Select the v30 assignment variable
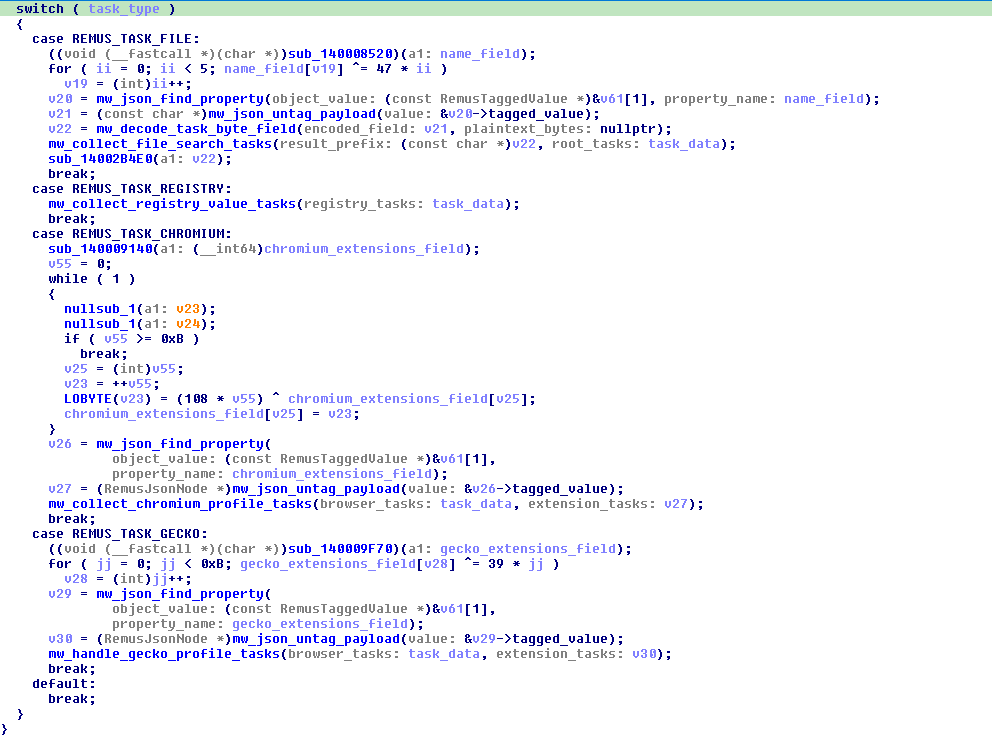 tap(60, 639)
